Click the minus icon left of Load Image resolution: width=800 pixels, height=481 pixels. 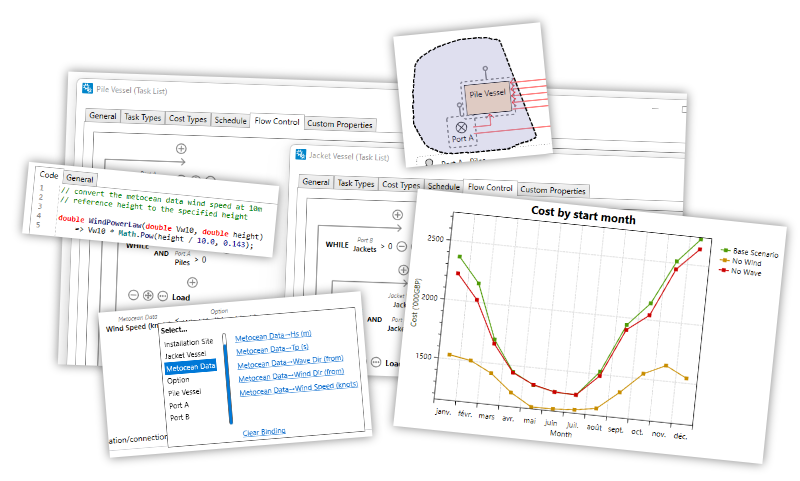point(133,296)
